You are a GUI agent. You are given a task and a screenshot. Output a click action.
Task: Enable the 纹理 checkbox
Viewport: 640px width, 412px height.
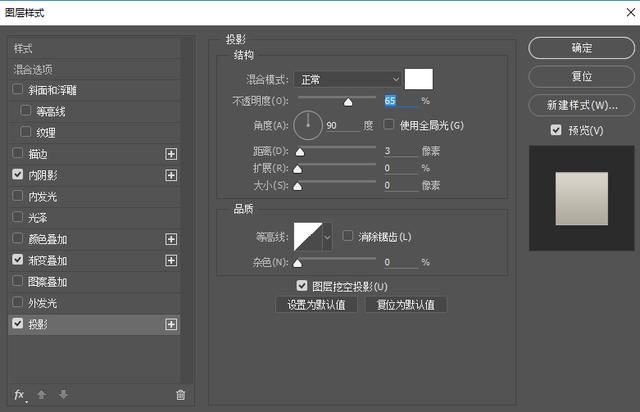coord(26,131)
